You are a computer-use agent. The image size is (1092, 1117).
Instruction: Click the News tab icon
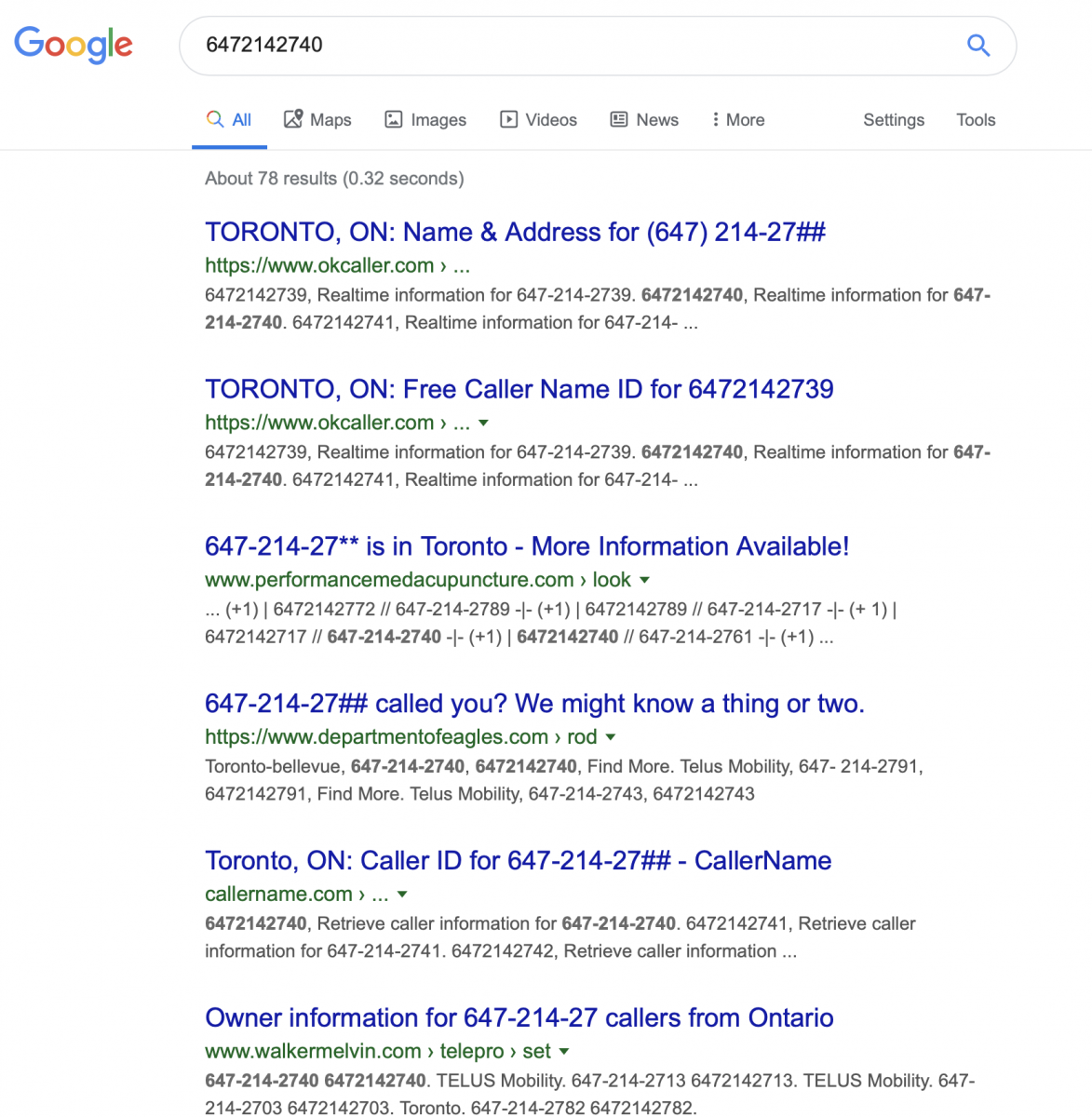point(619,119)
